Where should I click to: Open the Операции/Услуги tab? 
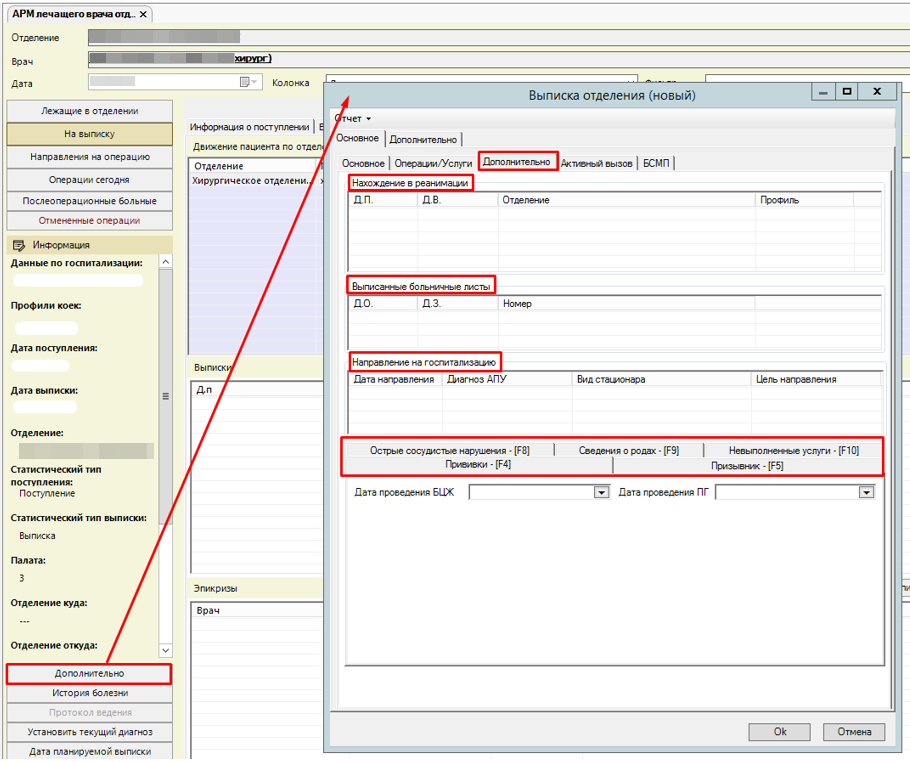pos(433,164)
